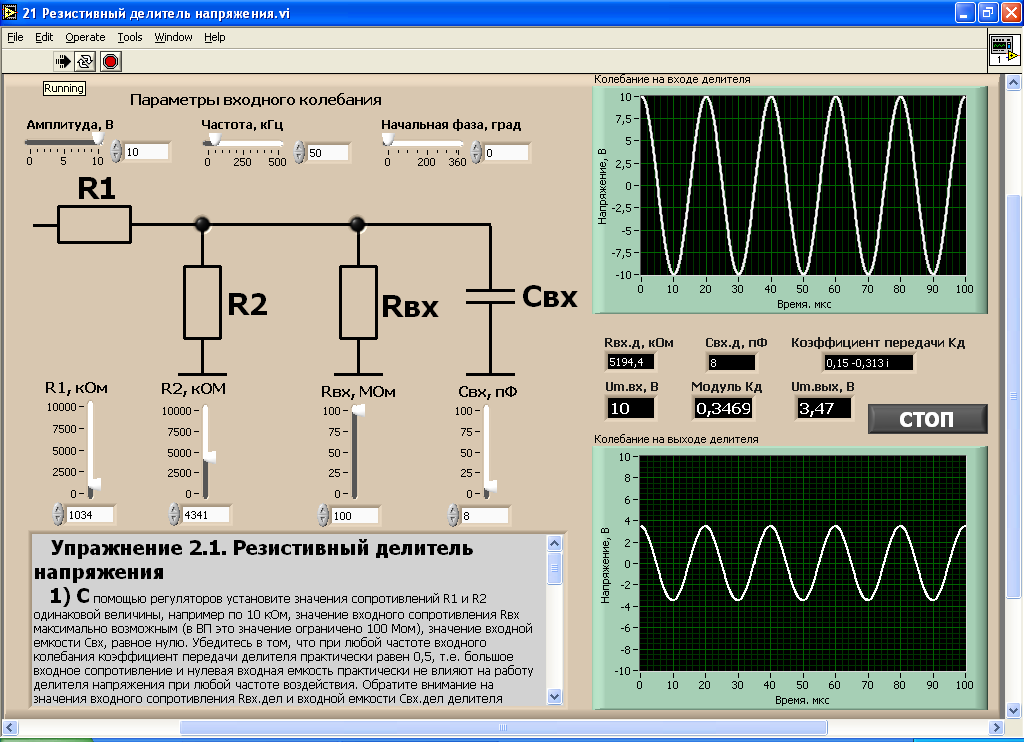Click the Run arrow toolbar icon
This screenshot has width=1024, height=742.
63,61
